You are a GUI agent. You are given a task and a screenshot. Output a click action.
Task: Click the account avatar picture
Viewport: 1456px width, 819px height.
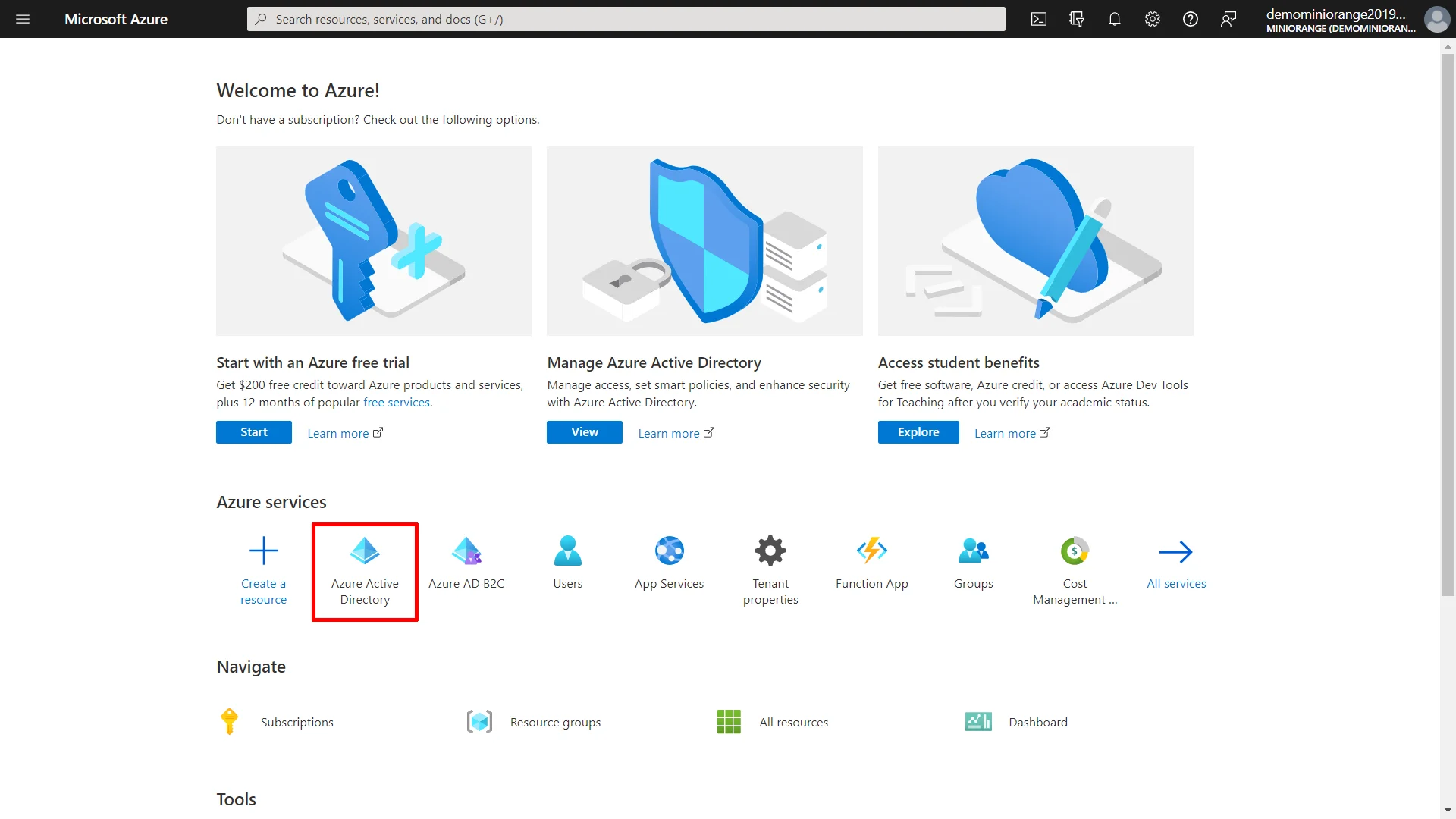[1436, 19]
